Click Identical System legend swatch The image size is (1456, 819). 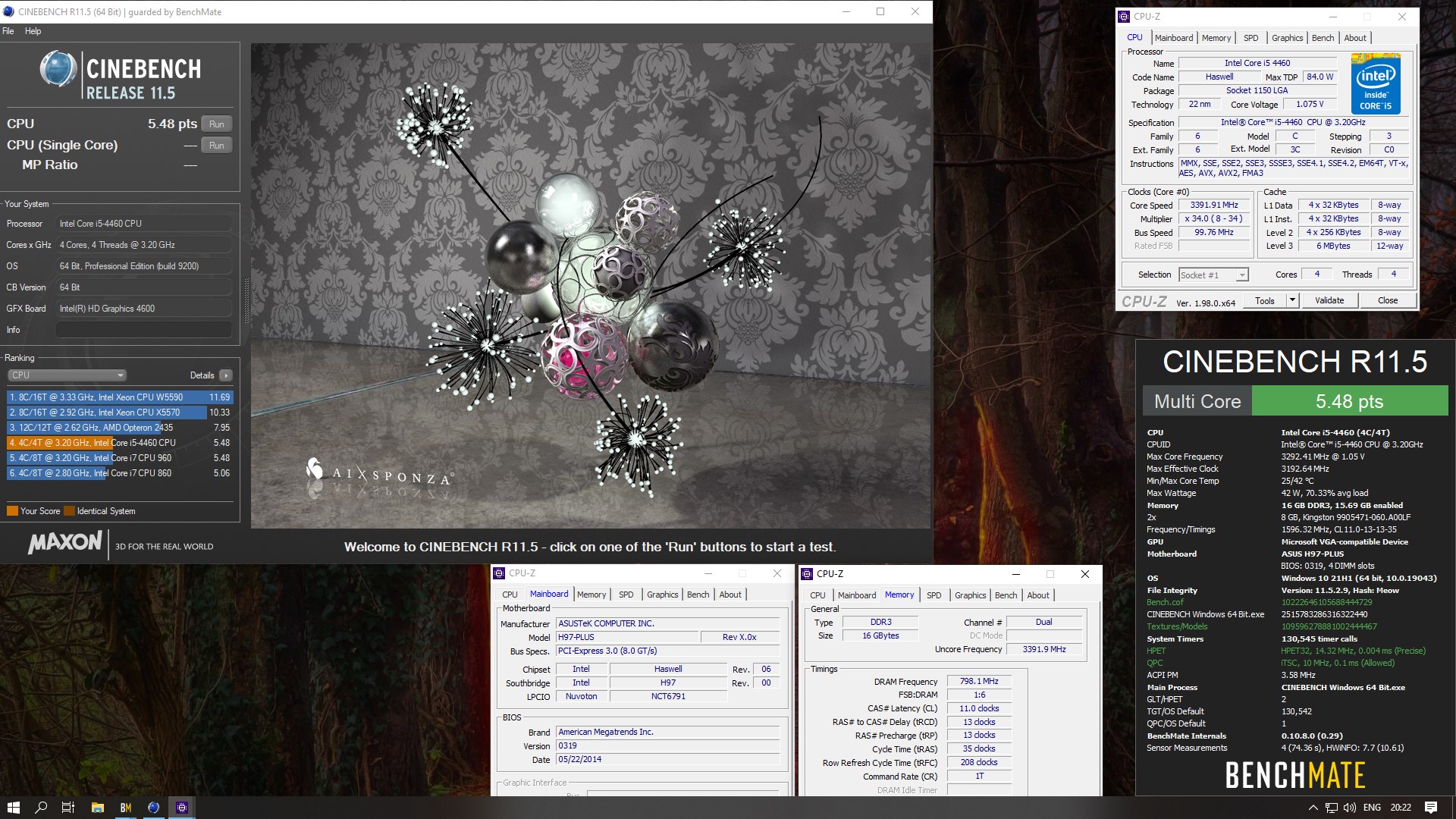coord(70,511)
